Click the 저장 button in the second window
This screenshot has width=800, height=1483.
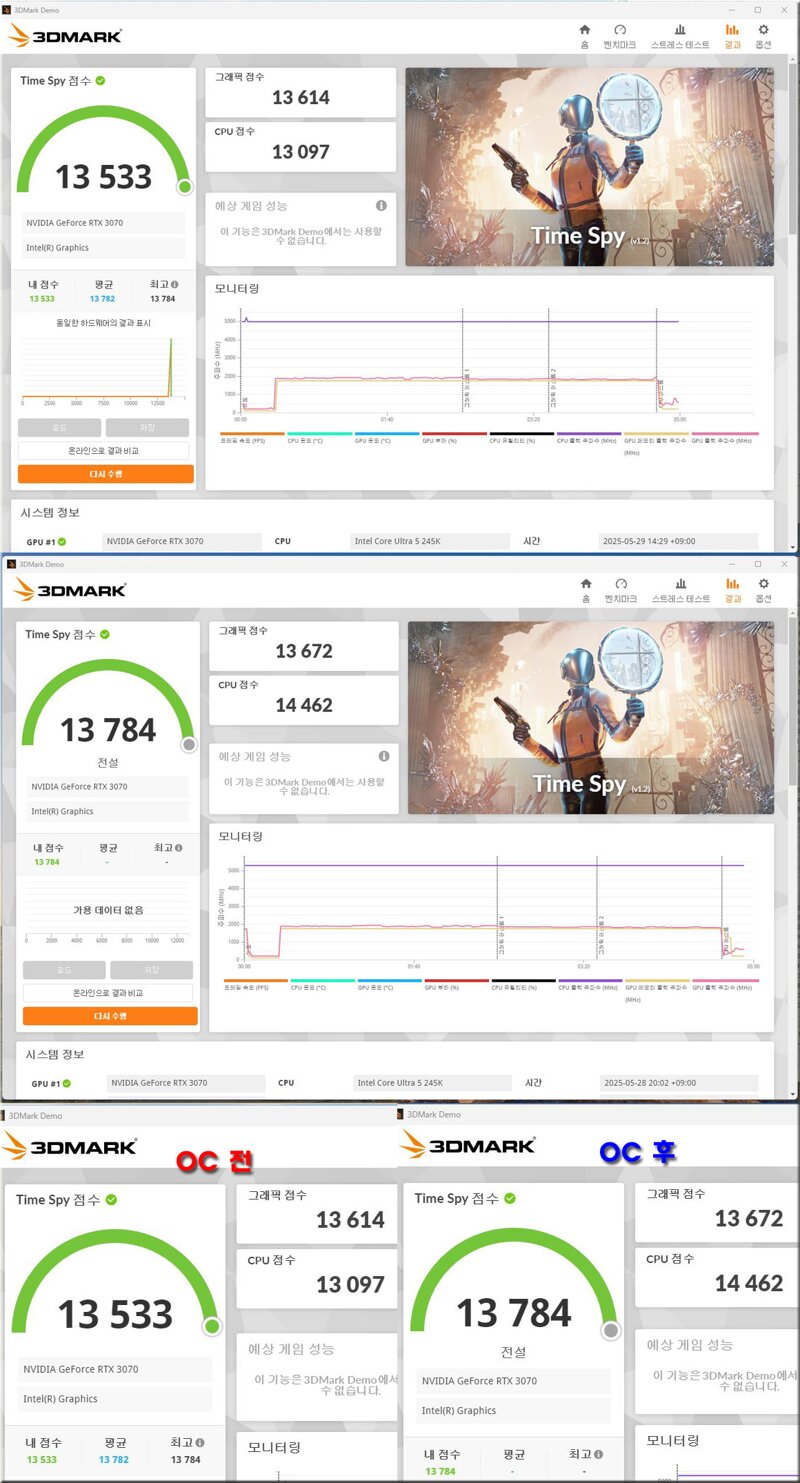coord(151,970)
